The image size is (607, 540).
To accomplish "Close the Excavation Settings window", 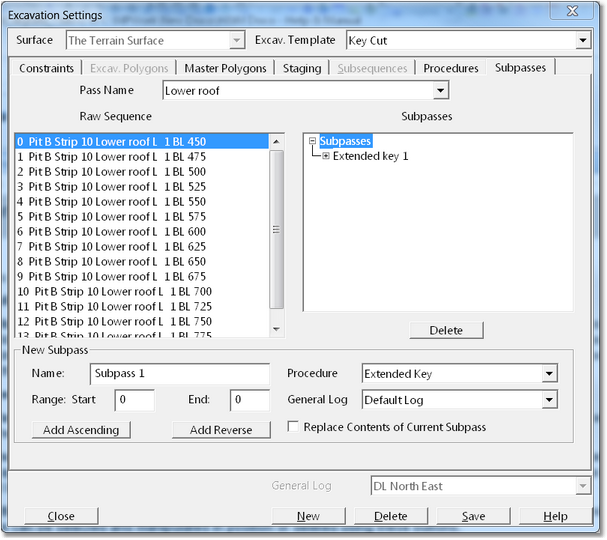I will [x=572, y=11].
